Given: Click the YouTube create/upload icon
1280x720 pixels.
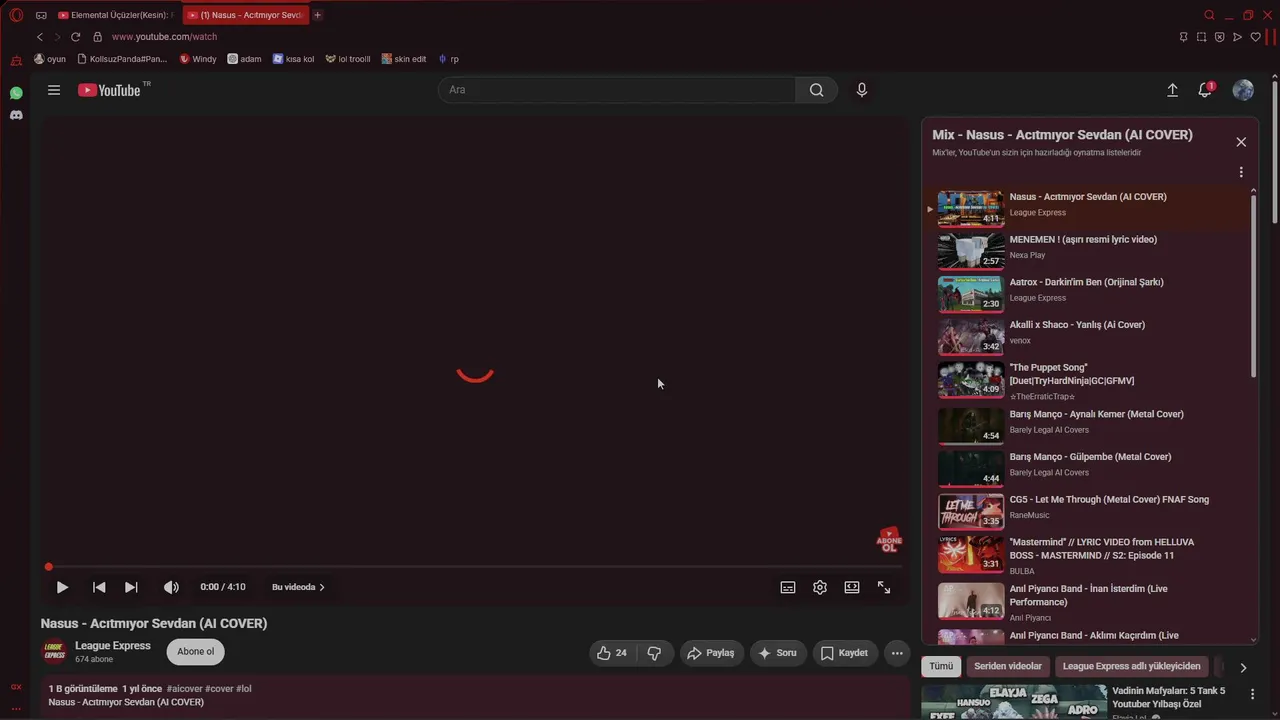Looking at the screenshot, I should coord(1172,90).
